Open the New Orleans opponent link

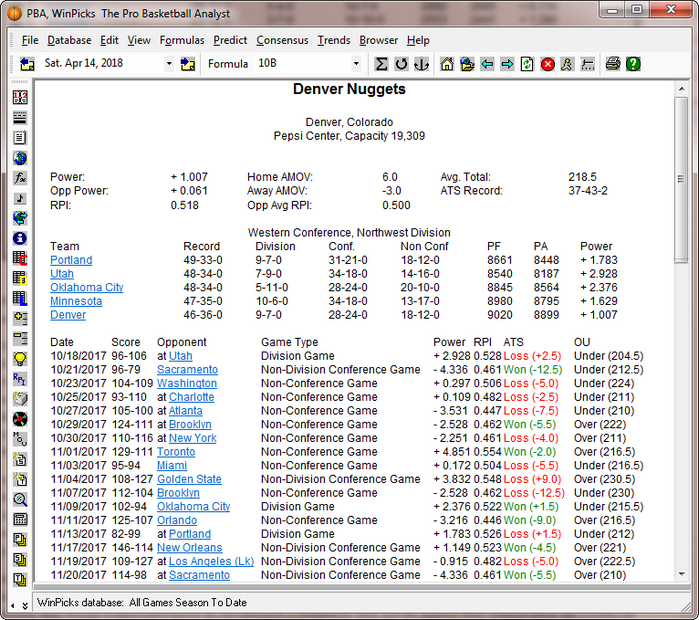189,548
